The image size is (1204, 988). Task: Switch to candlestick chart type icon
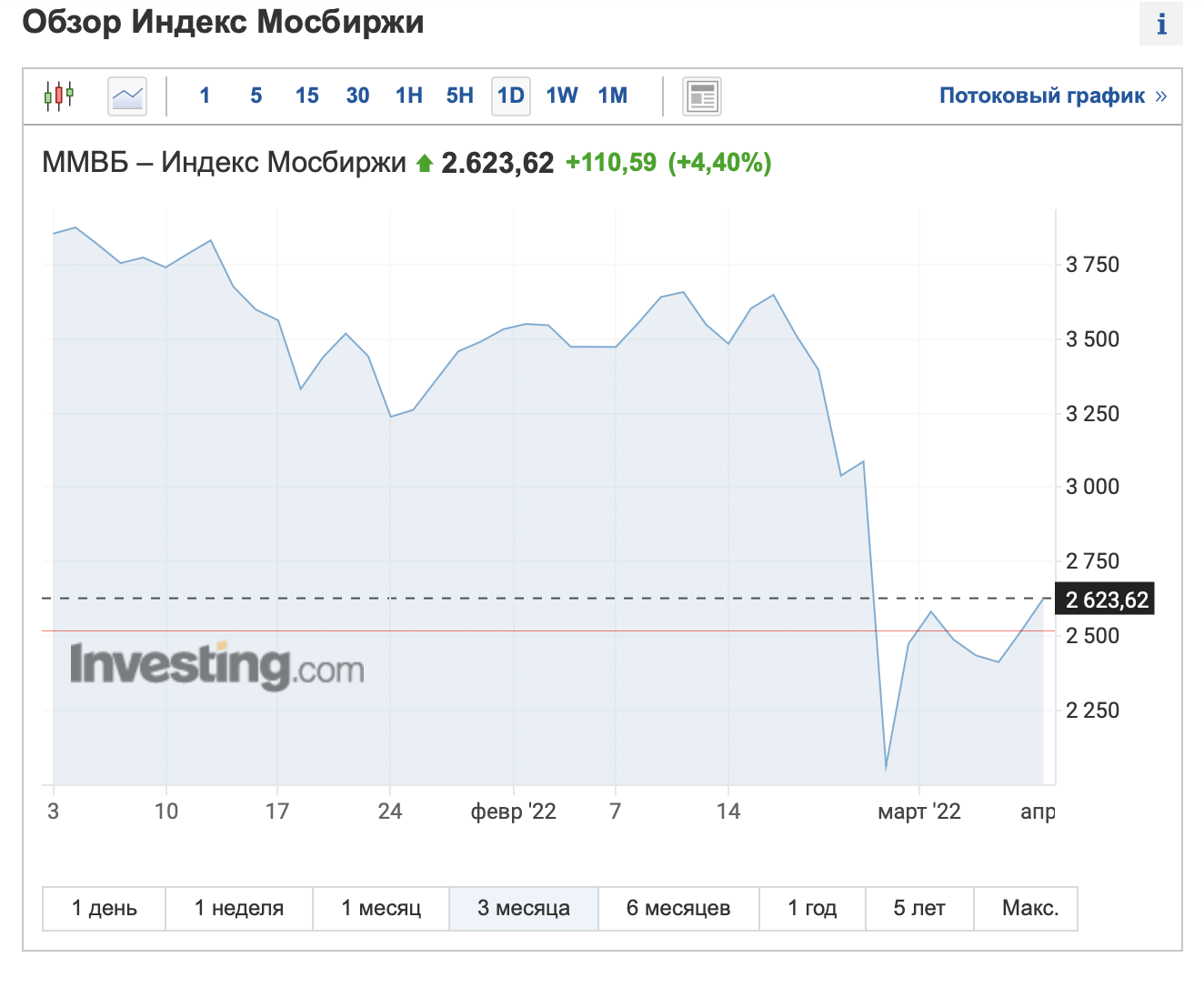click(59, 96)
